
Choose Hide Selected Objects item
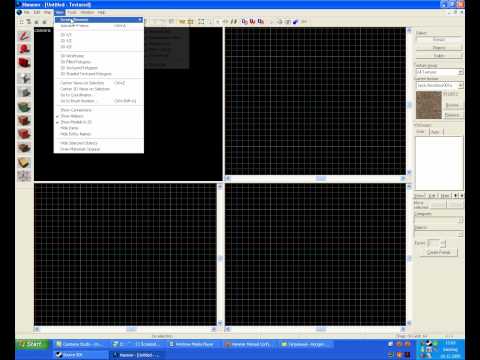click(x=99, y=143)
